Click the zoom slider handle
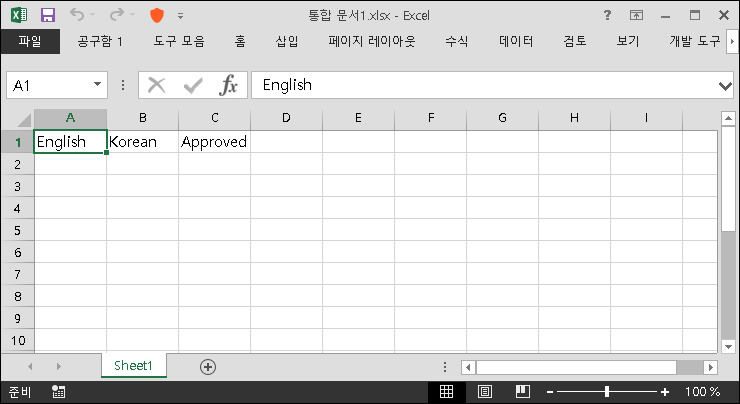 point(607,392)
